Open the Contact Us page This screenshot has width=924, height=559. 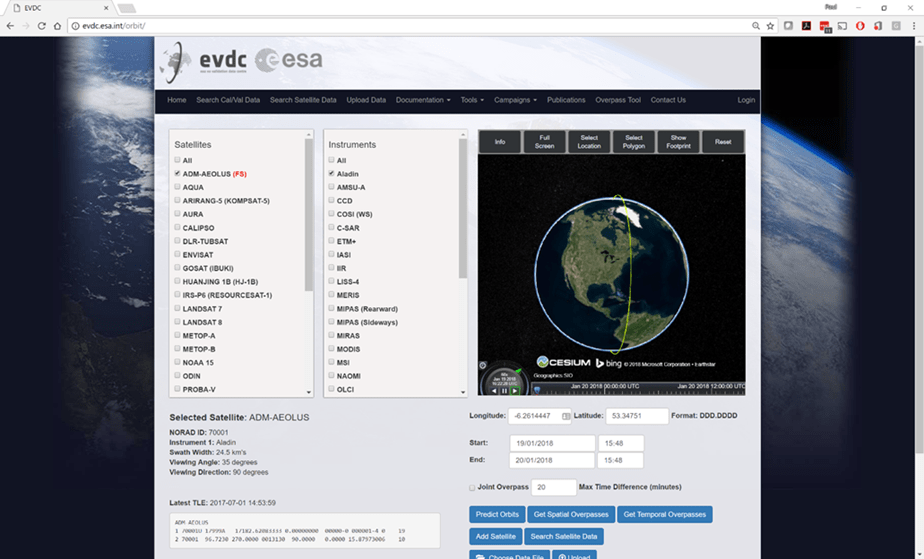click(x=668, y=100)
